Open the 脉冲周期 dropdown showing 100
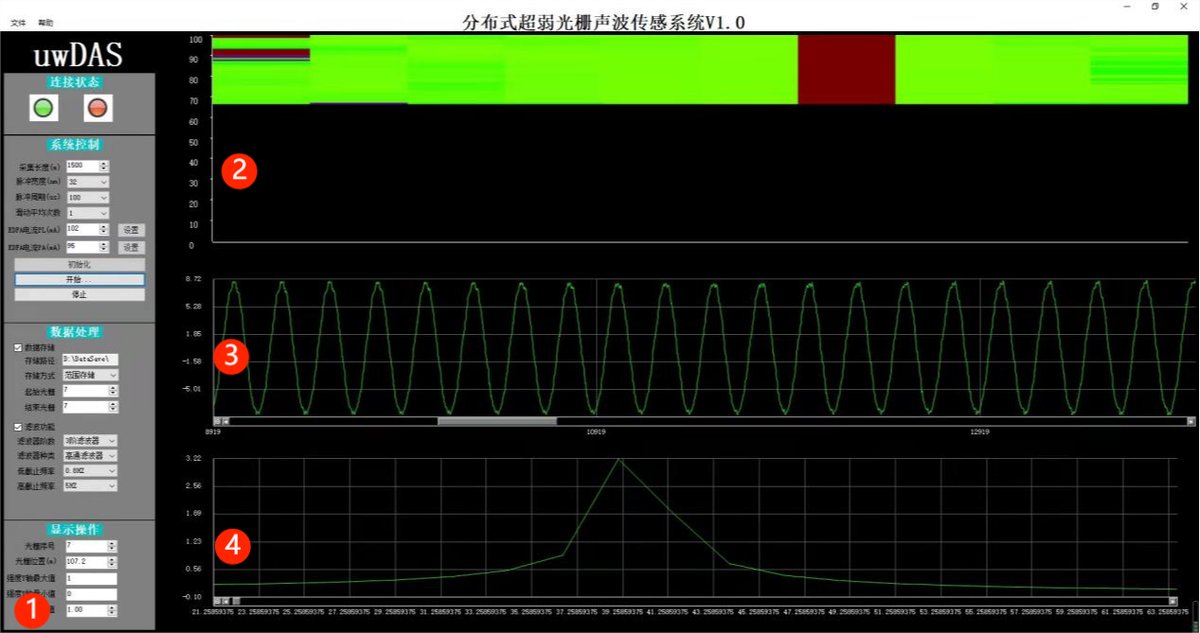 (87, 197)
